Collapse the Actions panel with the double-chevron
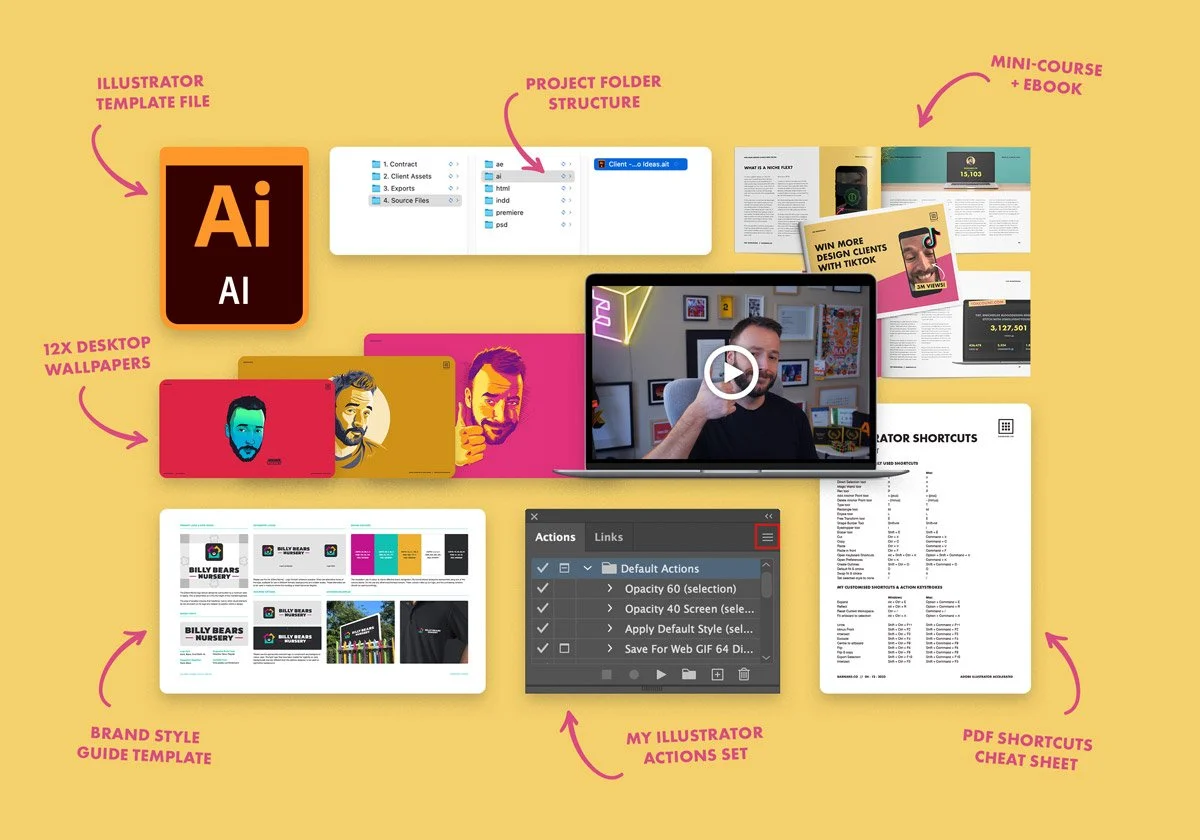1200x840 pixels. click(x=769, y=516)
